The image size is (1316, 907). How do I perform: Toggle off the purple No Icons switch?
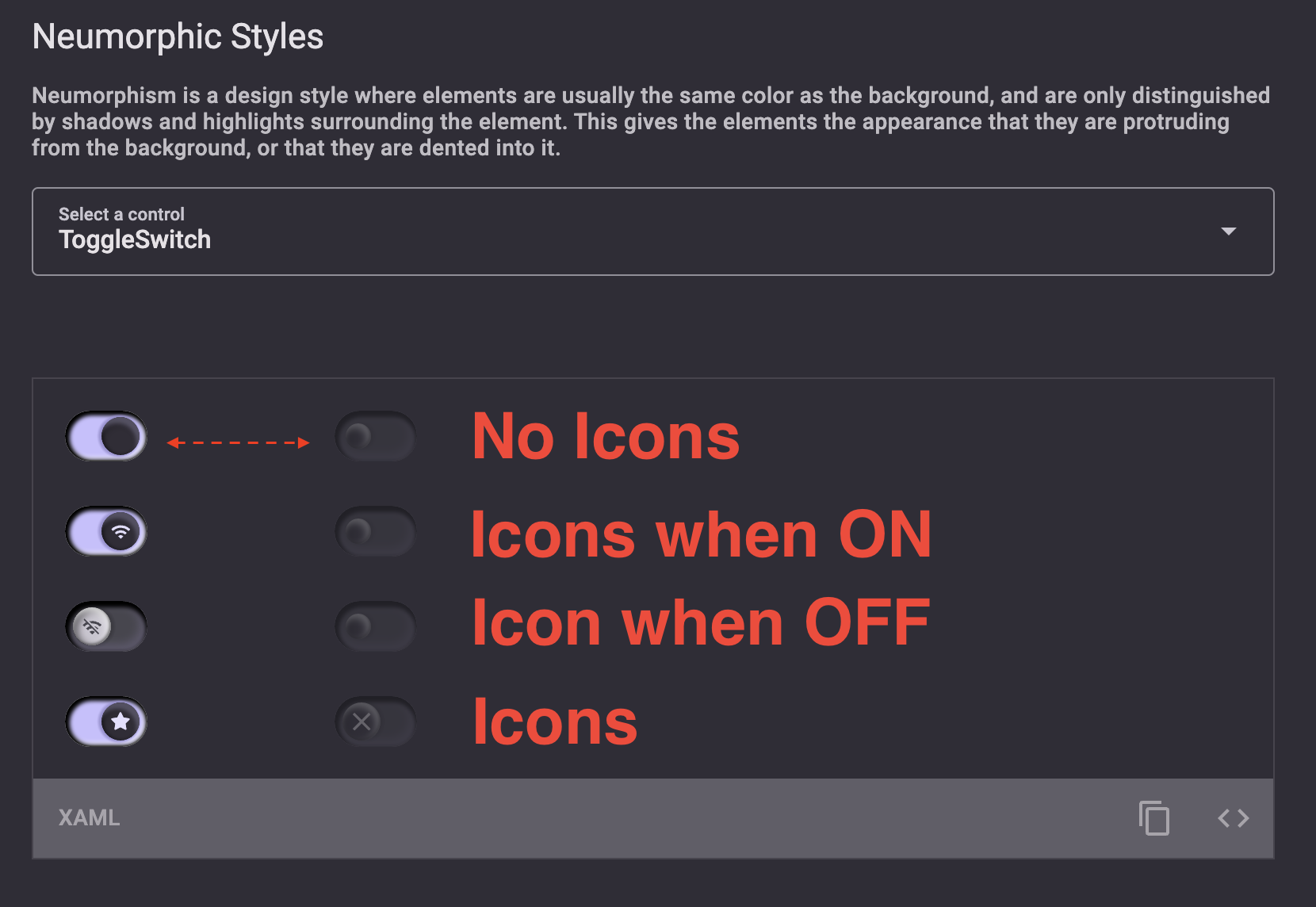(x=105, y=436)
